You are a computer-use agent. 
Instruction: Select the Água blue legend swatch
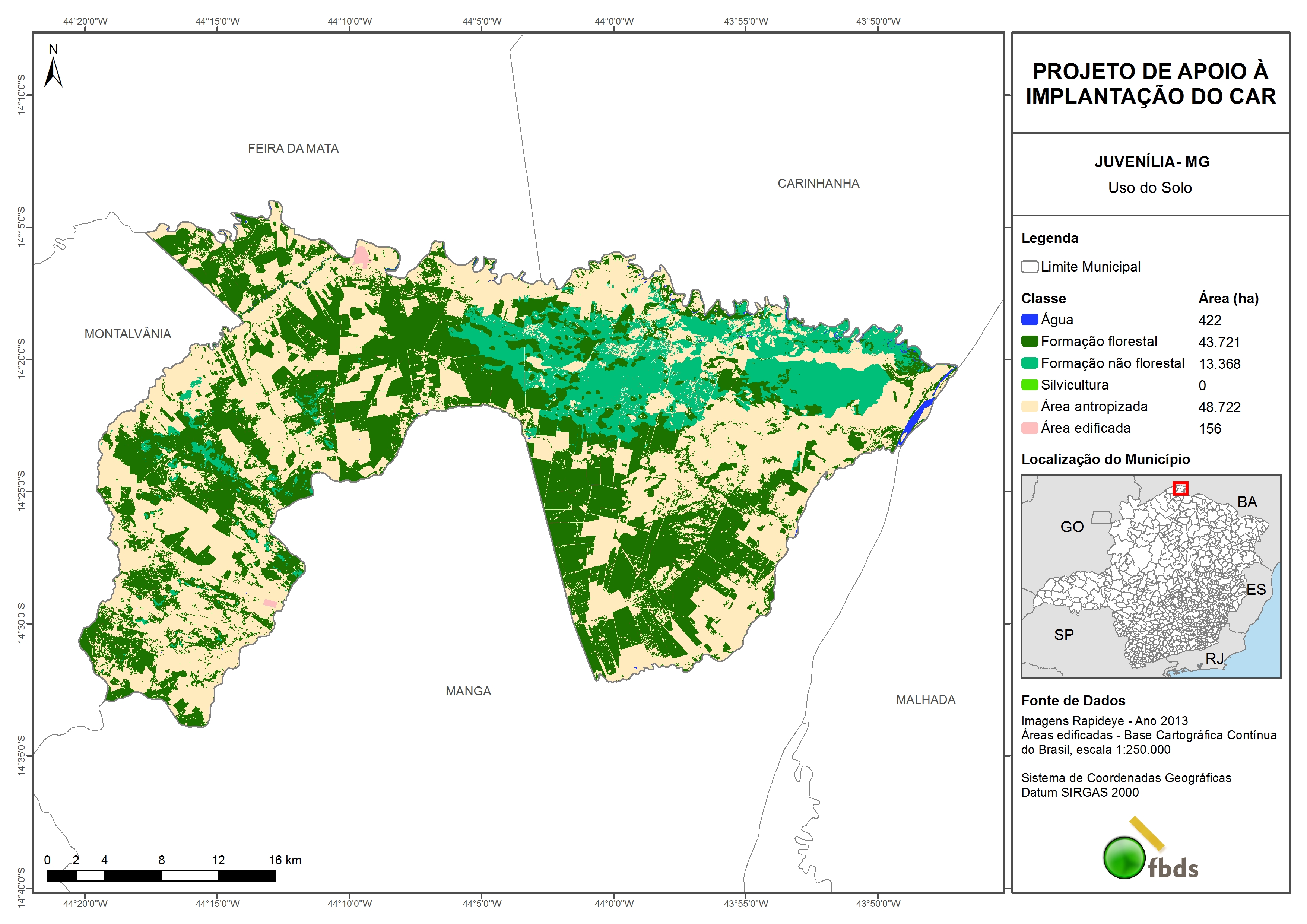1029,320
